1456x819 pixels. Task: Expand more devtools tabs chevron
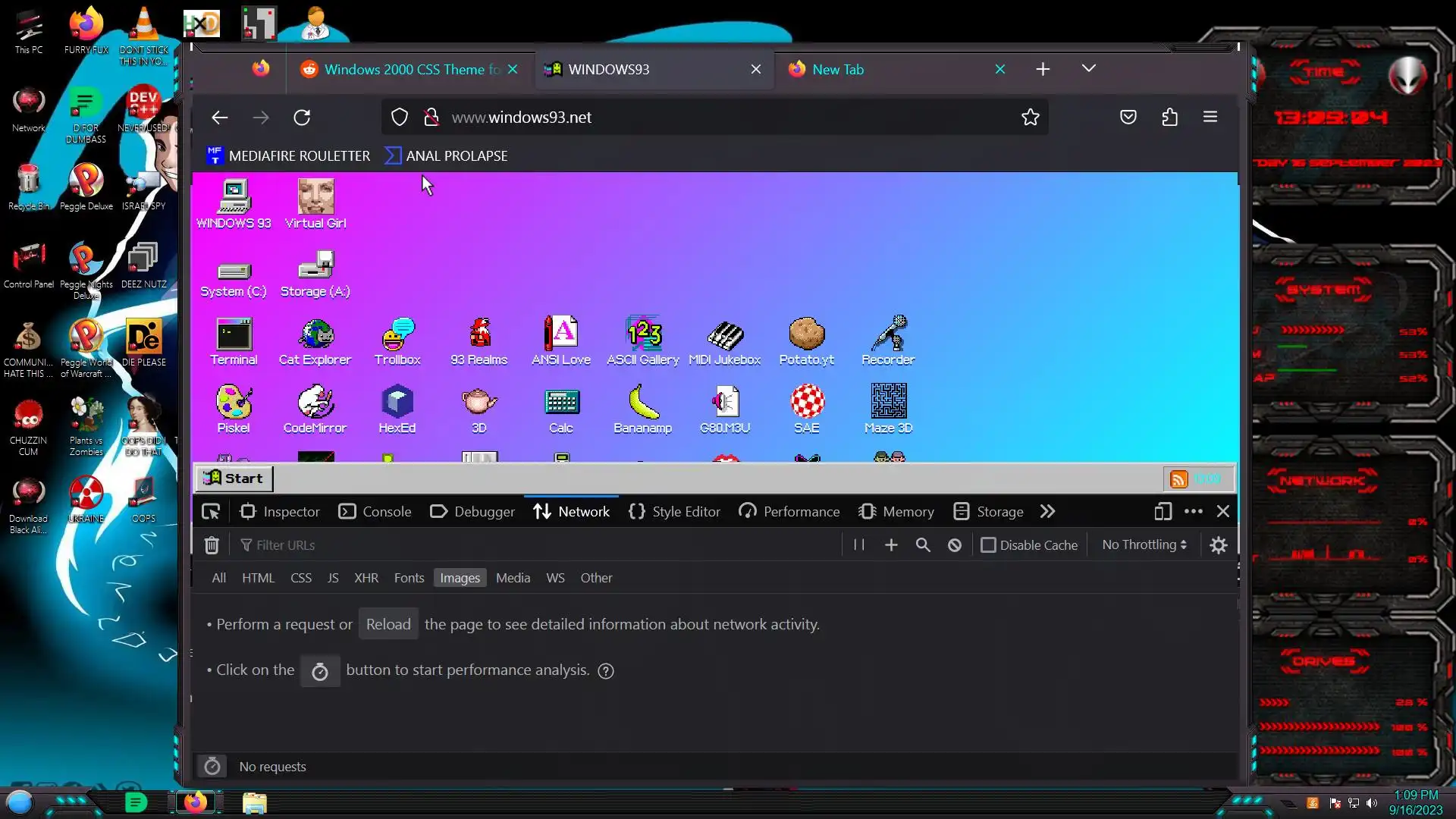[1047, 512]
